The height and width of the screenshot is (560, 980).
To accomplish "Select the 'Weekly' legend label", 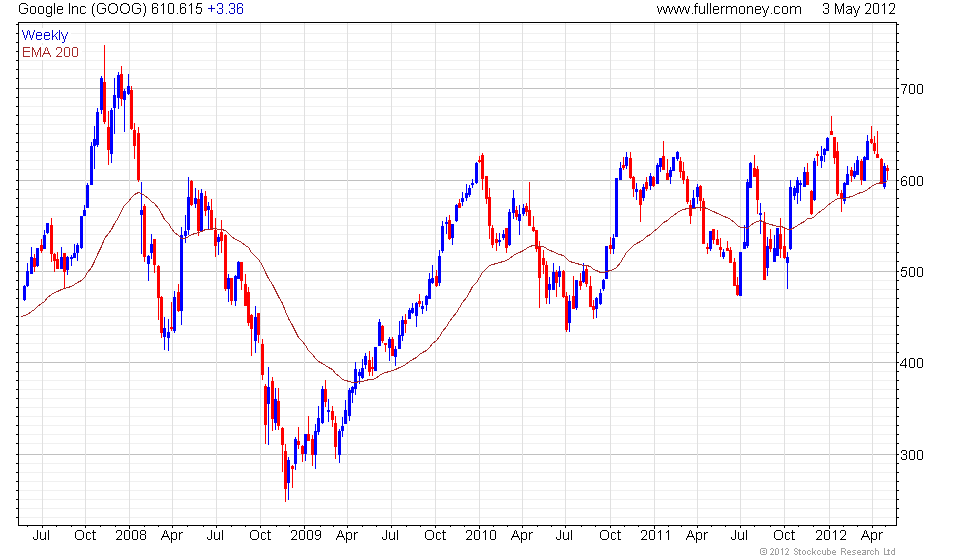I will pos(45,36).
